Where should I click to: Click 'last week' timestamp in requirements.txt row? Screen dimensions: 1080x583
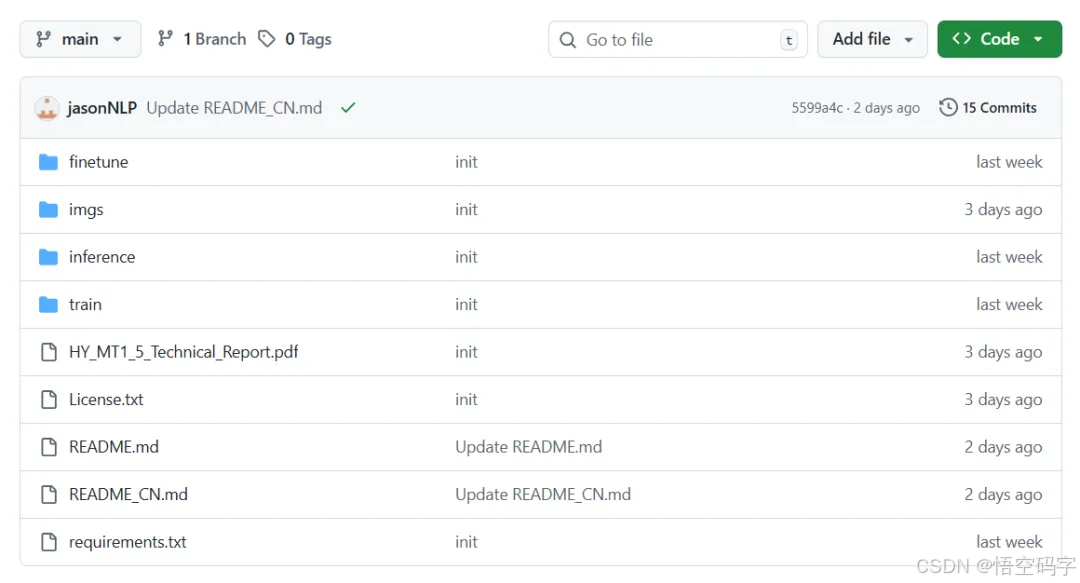[x=1009, y=542]
